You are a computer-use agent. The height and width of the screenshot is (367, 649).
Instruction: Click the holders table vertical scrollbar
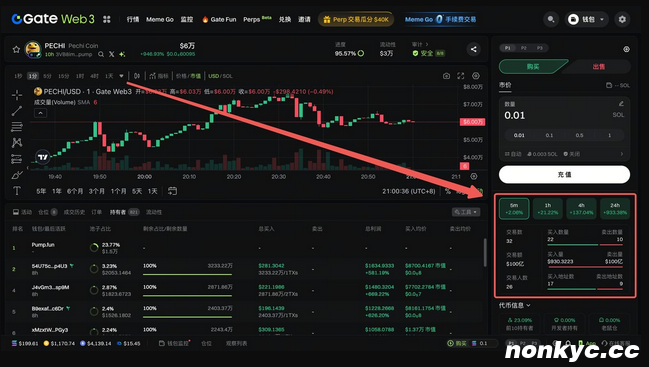[x=485, y=253]
